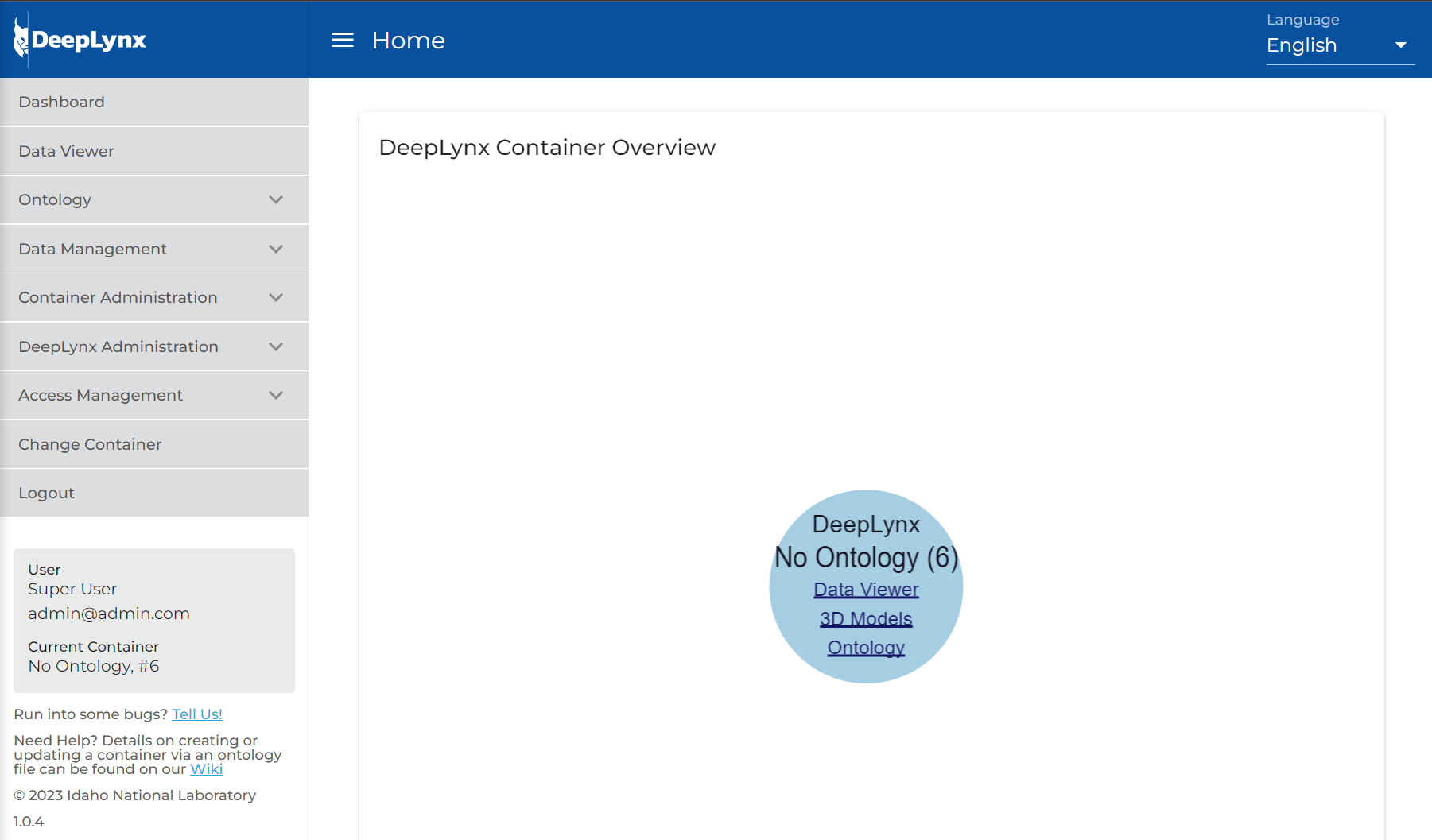
Task: Click the 2023 Idaho National Laboratory copyright
Action: click(x=135, y=795)
